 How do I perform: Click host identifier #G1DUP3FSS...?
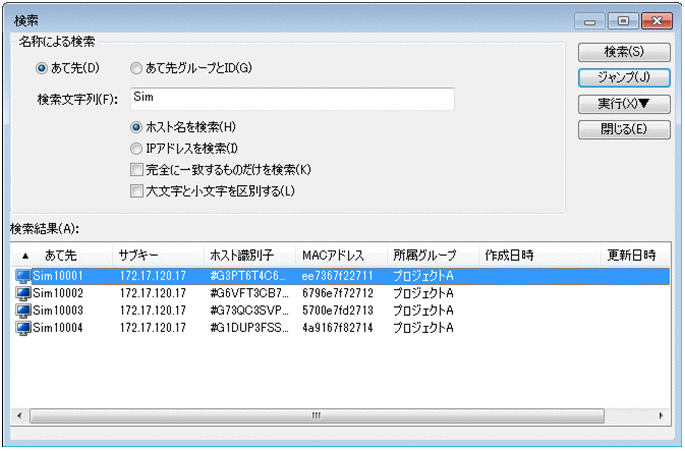pyautogui.click(x=249, y=328)
